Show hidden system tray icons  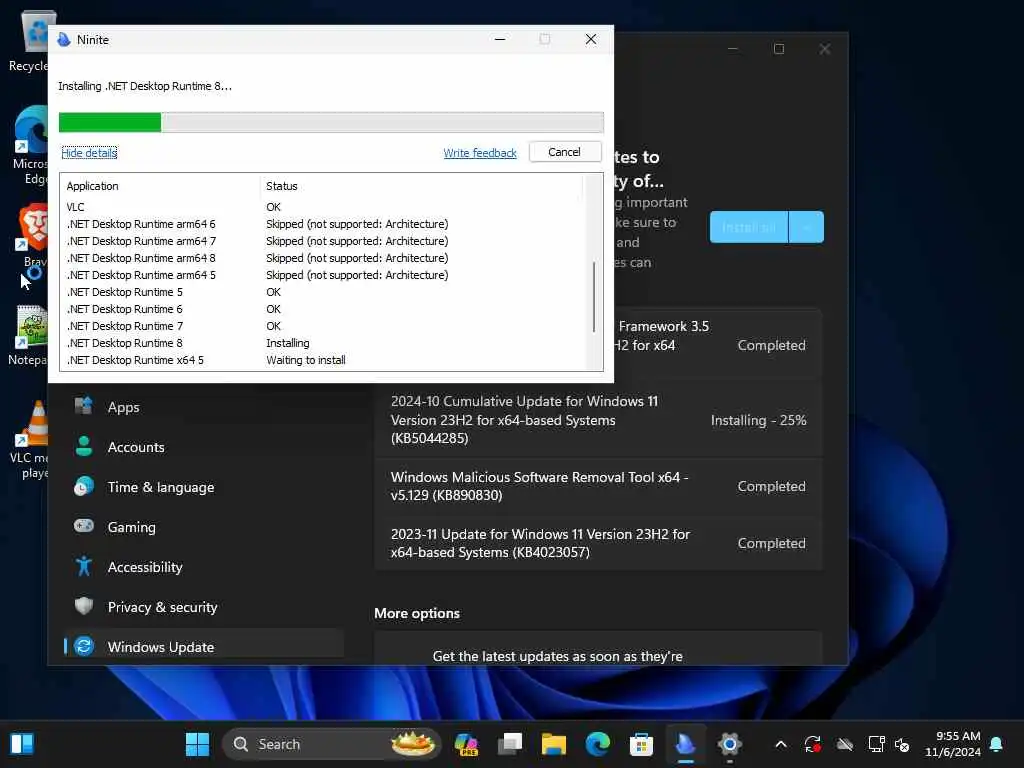pyautogui.click(x=780, y=744)
